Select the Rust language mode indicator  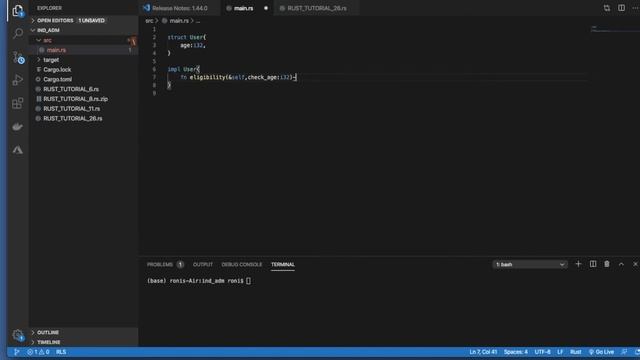pyautogui.click(x=576, y=352)
